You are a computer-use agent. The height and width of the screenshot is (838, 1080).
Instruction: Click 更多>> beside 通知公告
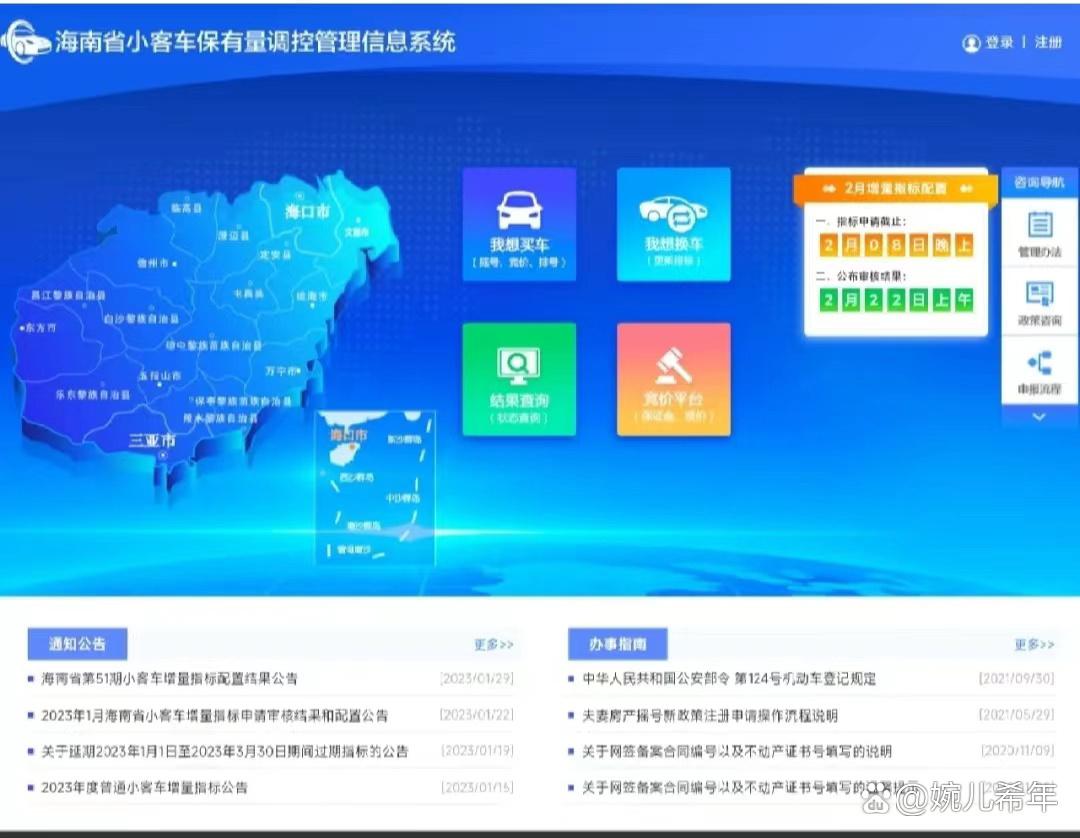tap(493, 645)
